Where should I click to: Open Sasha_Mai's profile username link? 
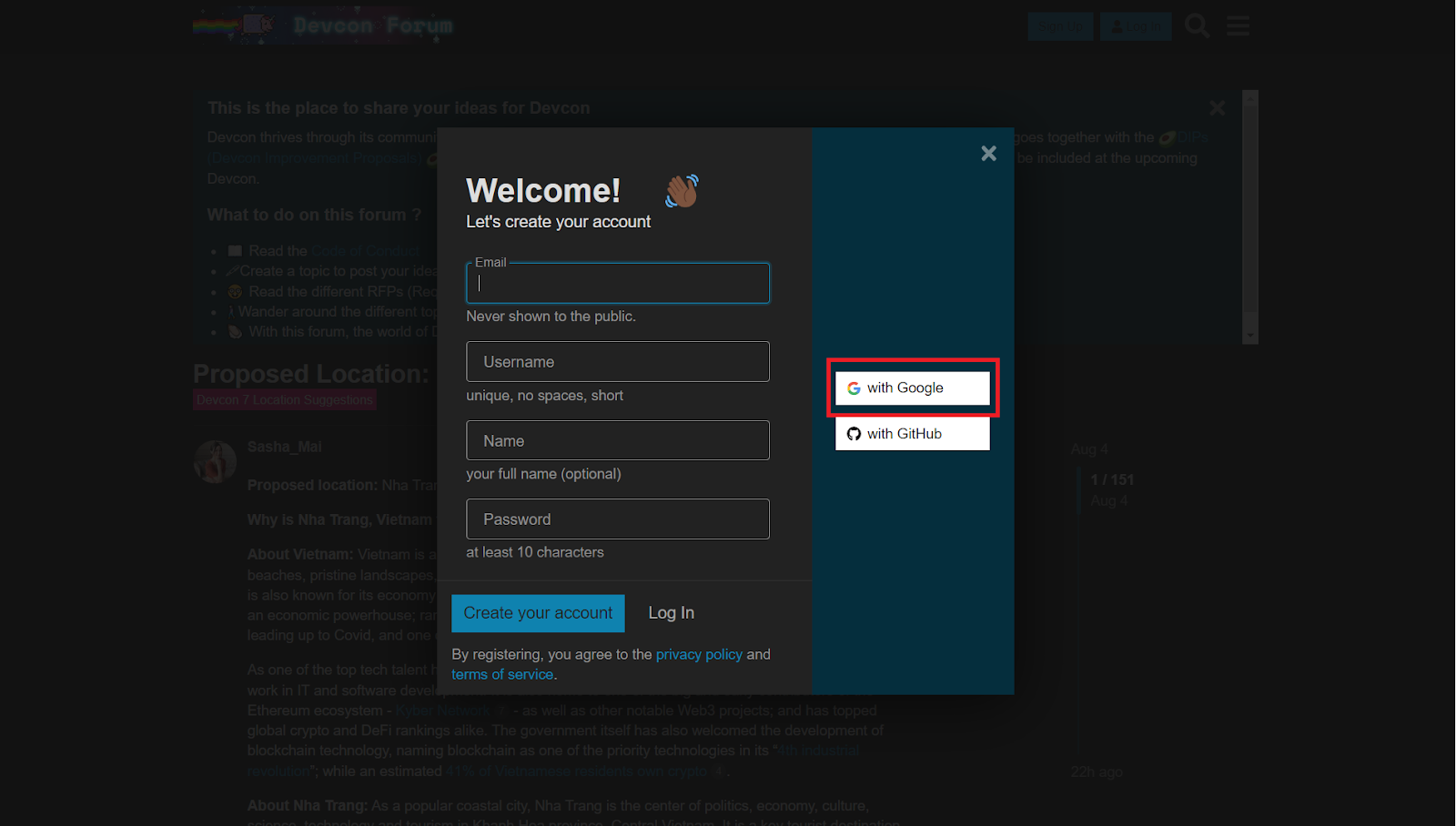[x=284, y=447]
